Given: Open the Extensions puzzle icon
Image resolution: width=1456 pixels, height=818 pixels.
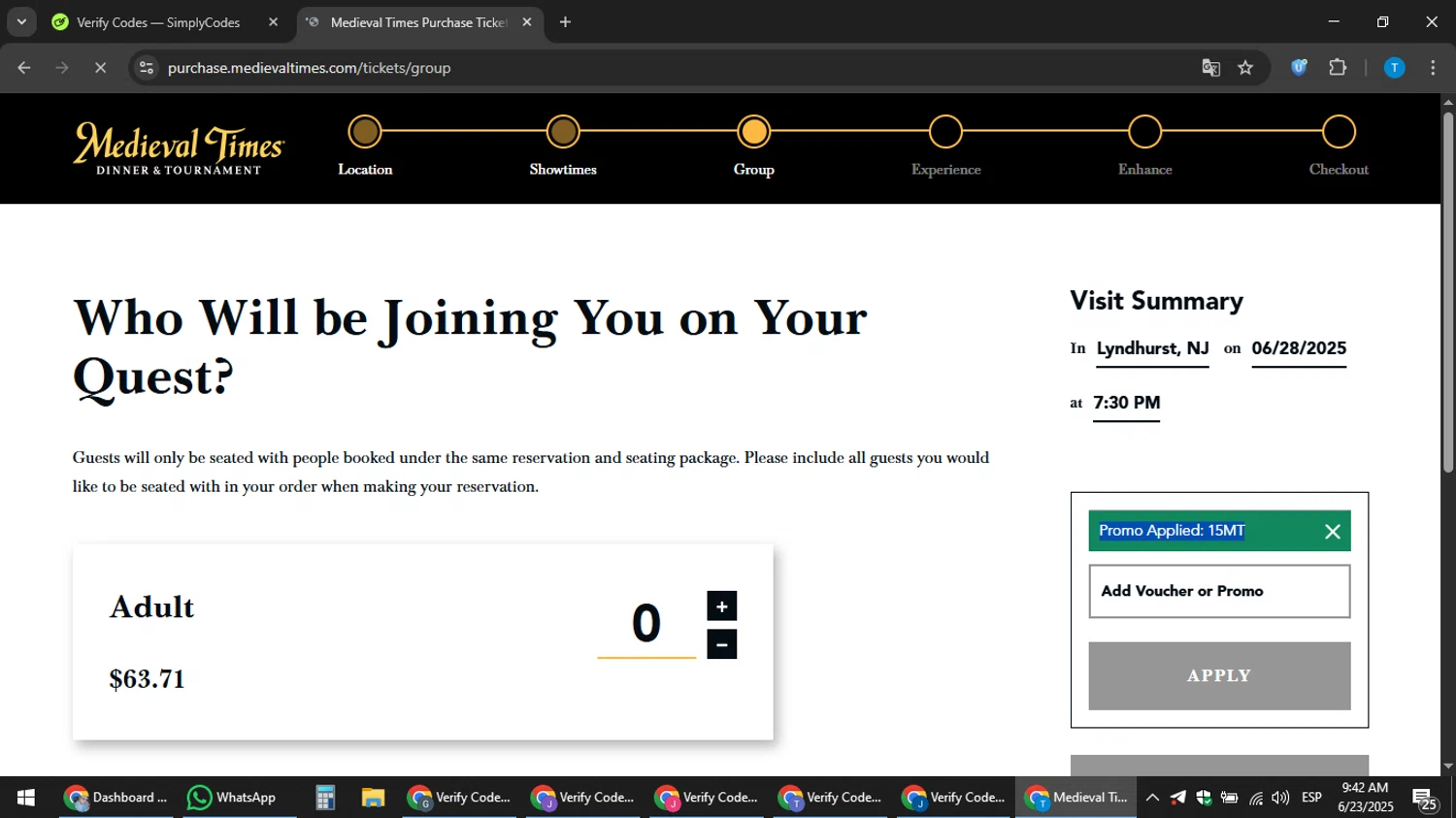Looking at the screenshot, I should (1338, 68).
